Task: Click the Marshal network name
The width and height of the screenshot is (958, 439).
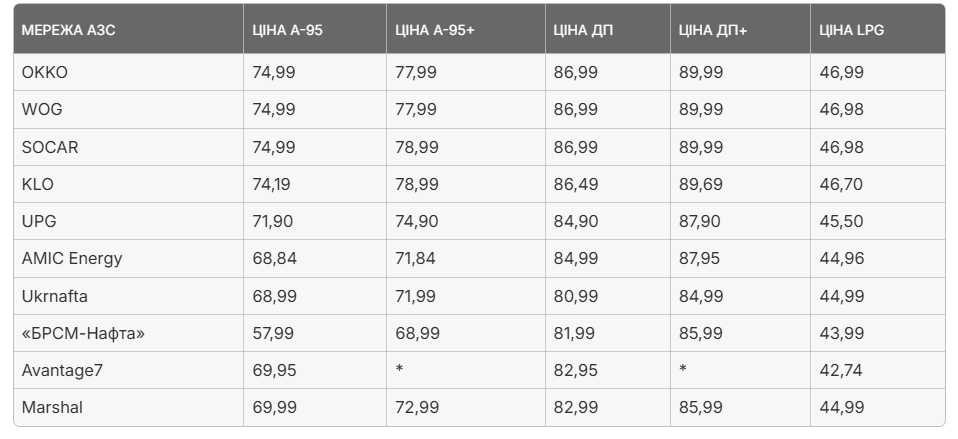Action: point(52,407)
